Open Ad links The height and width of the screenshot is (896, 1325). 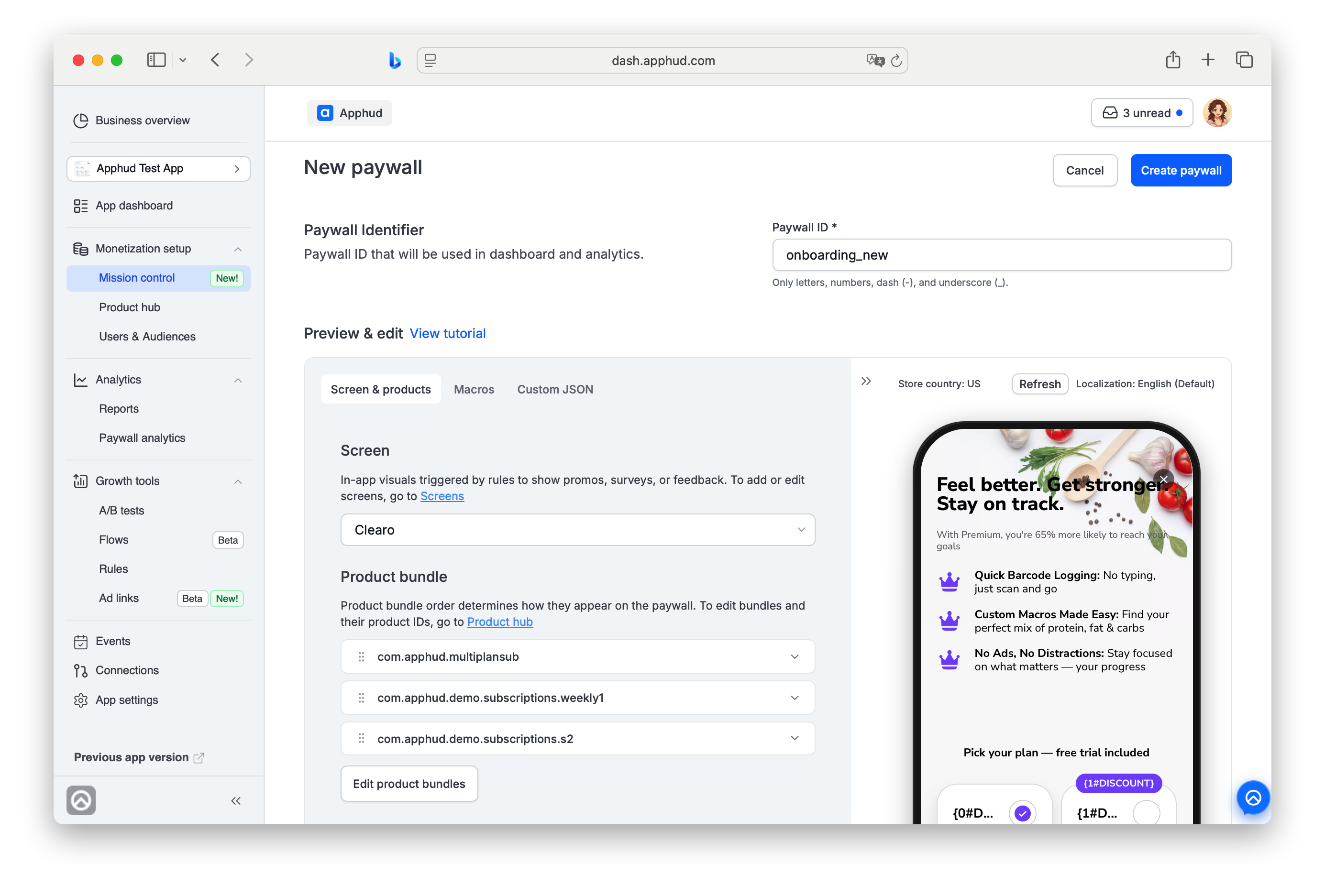(x=119, y=598)
